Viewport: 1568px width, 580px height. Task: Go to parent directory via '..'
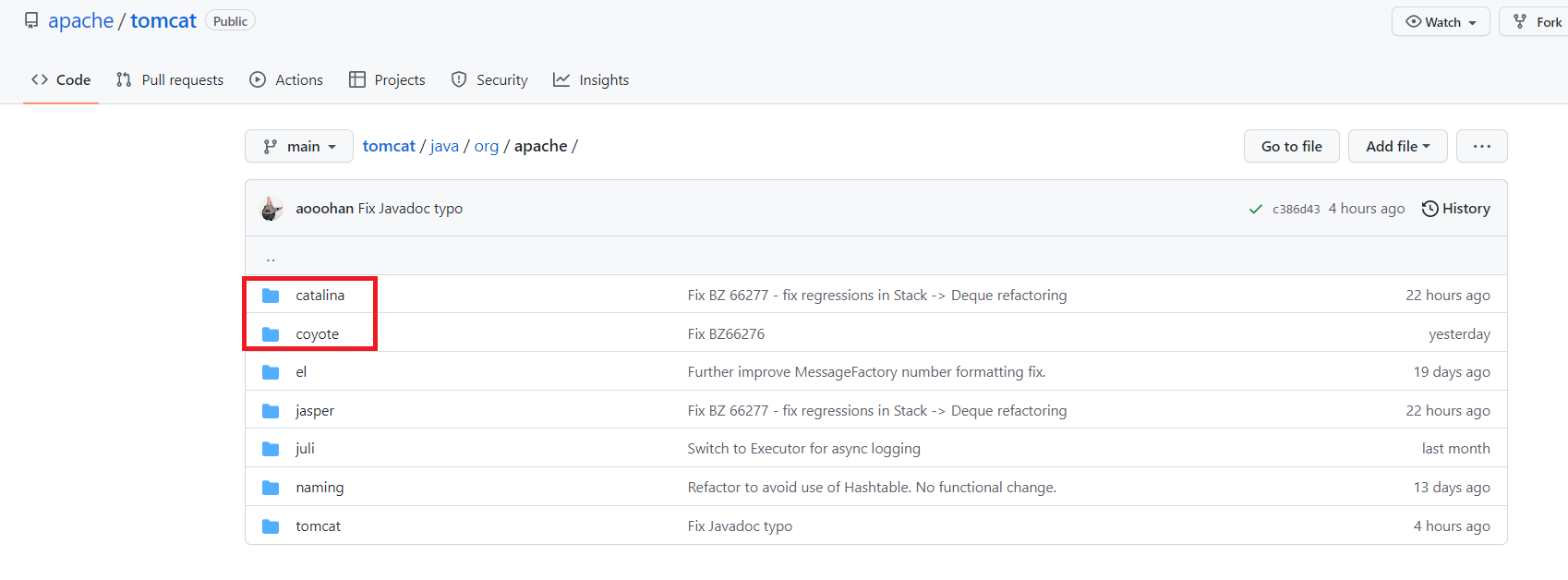(x=271, y=258)
